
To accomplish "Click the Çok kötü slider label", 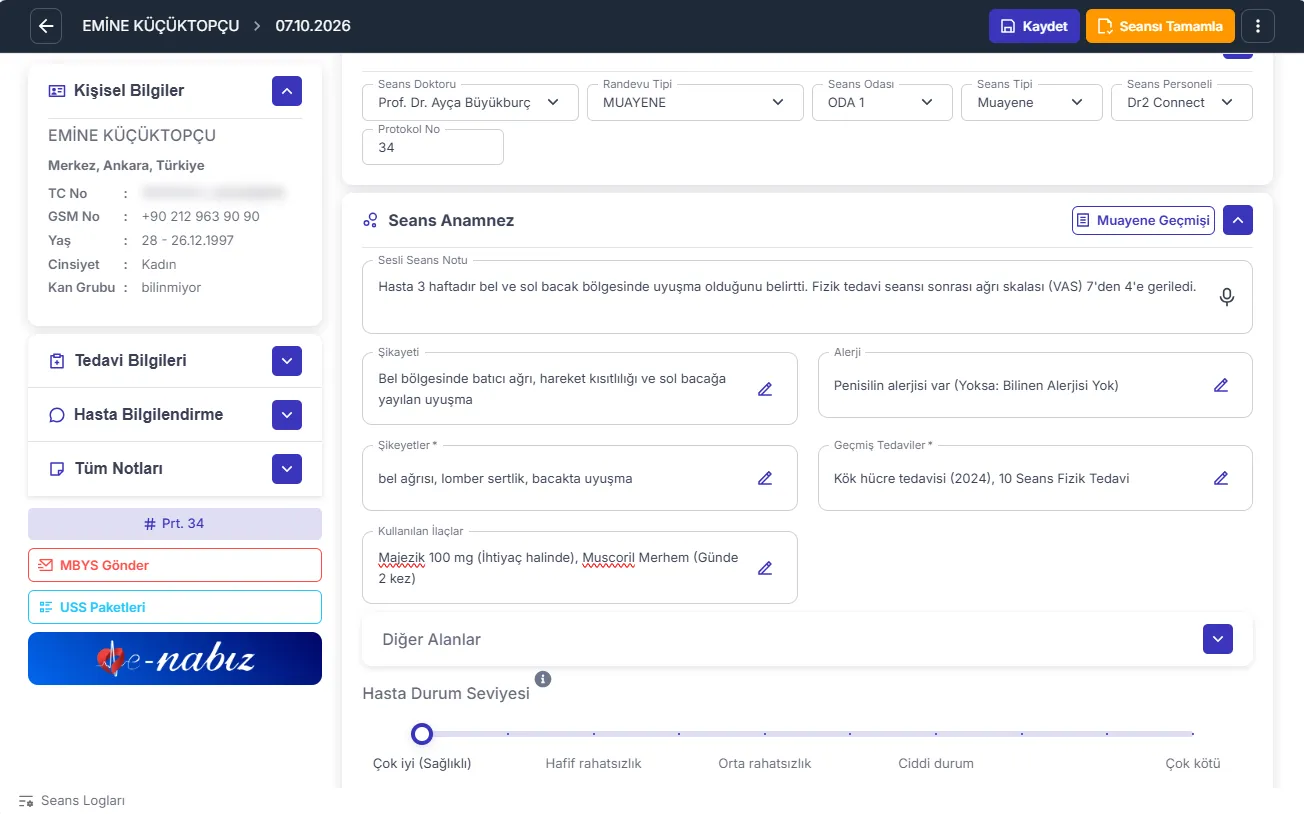I will point(1193,763).
